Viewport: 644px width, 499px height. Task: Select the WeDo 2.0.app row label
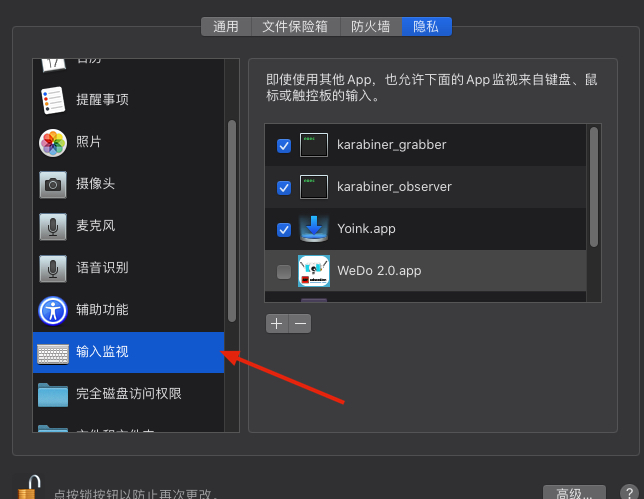[x=379, y=271]
